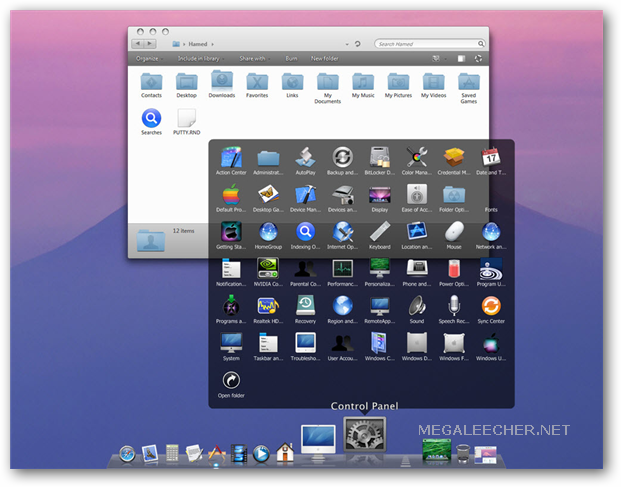Screen dimensions: 621x487
Task: Select the PUTTY.RND file
Action: click(x=187, y=122)
